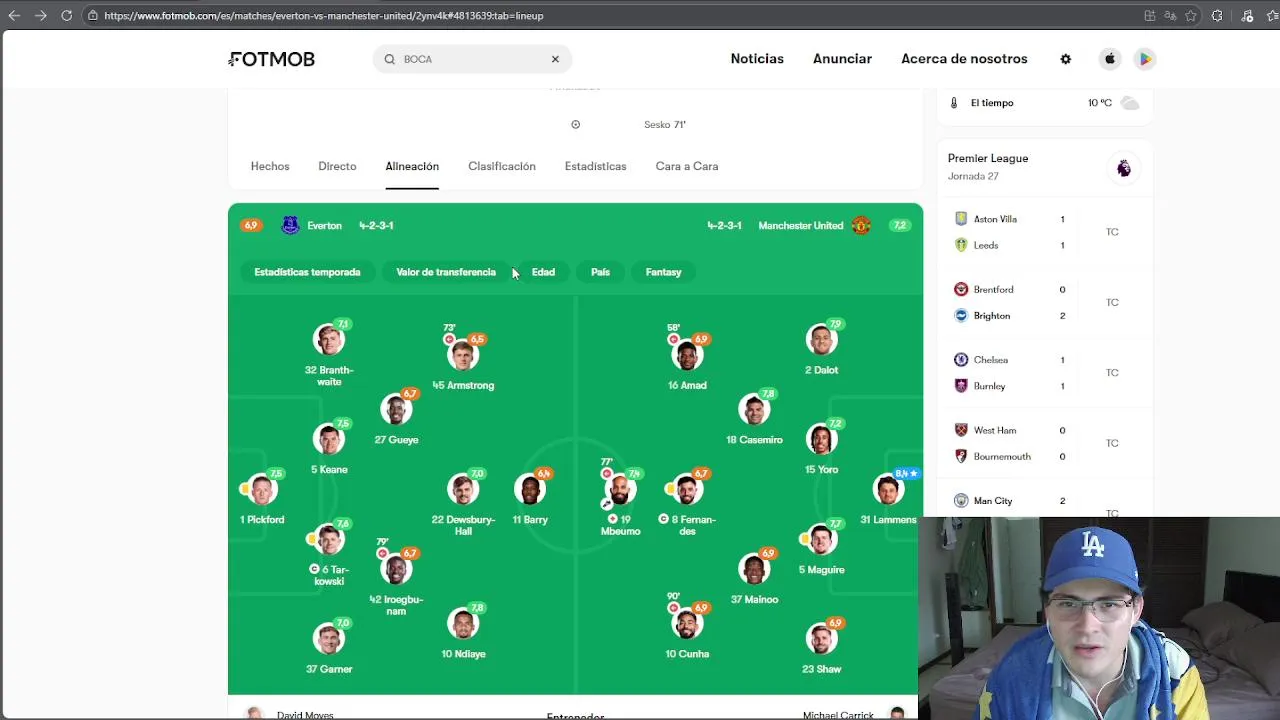This screenshot has height=720, width=1280.
Task: Select player 45 Armstrong
Action: coord(463,359)
